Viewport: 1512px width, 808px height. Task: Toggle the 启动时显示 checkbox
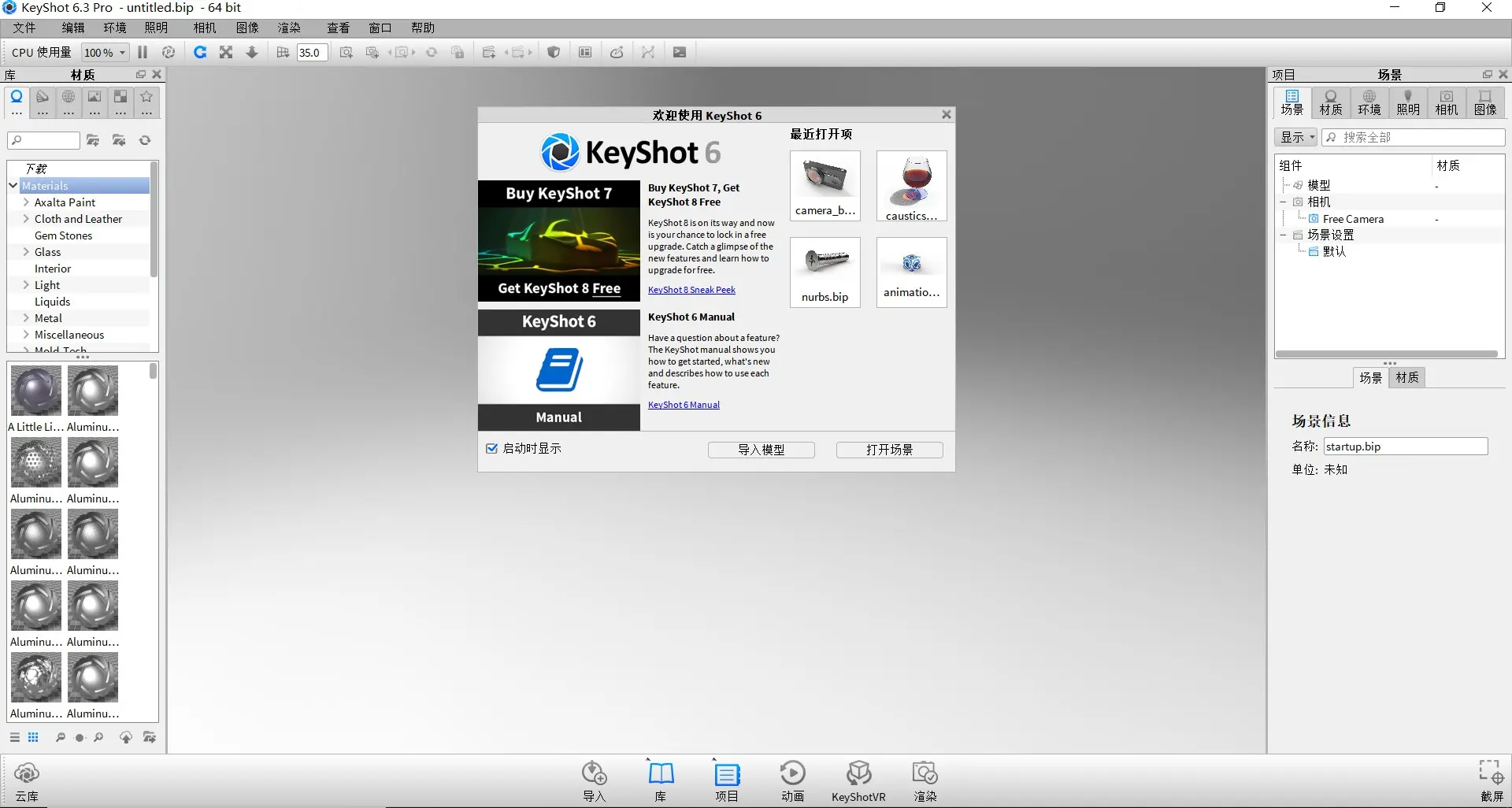coord(492,449)
